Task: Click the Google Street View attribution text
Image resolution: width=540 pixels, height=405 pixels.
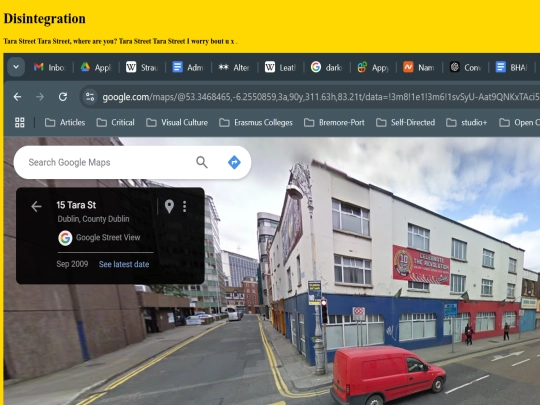Action: pos(108,237)
